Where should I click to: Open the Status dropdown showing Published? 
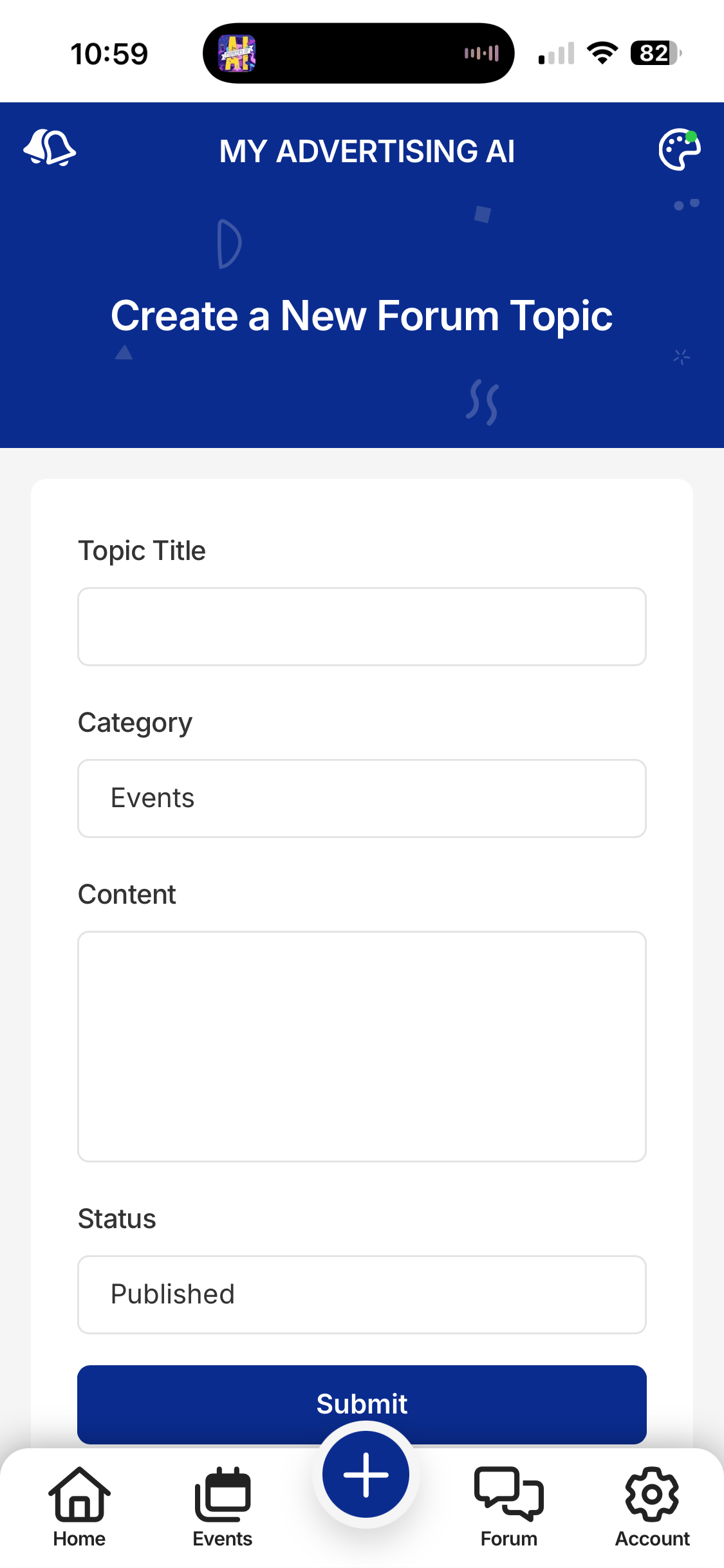coord(362,1294)
